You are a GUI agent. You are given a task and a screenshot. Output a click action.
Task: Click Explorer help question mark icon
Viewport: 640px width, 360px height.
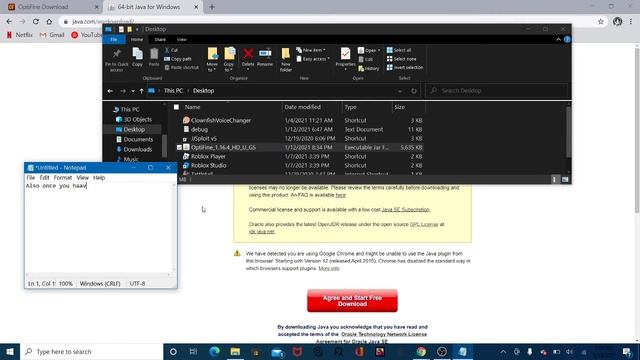click(x=567, y=39)
